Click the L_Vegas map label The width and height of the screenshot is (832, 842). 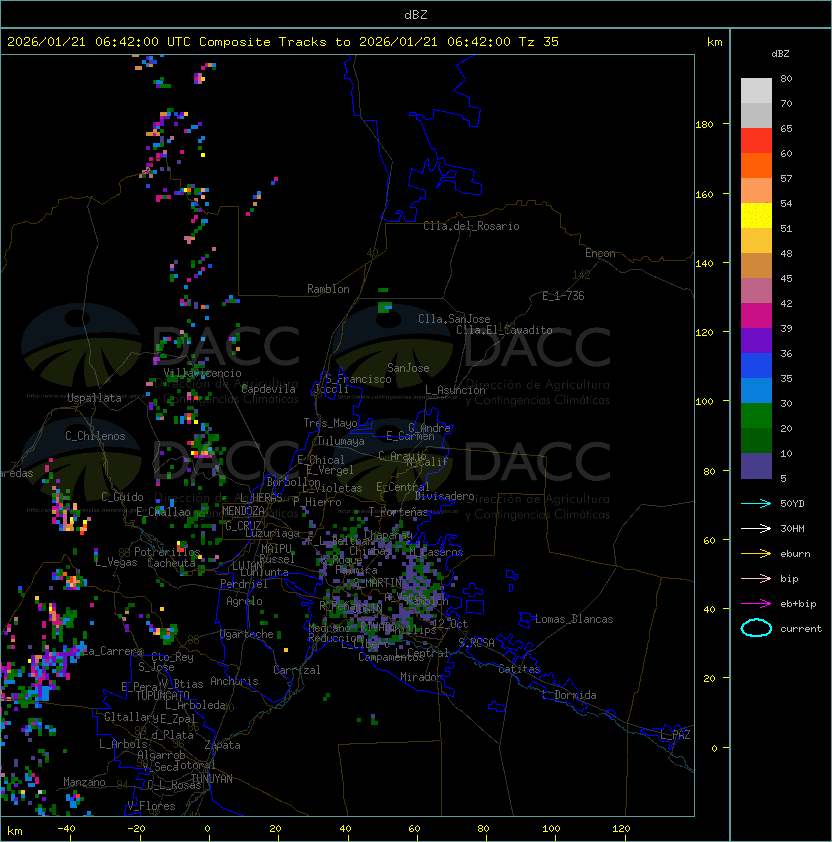(116, 562)
